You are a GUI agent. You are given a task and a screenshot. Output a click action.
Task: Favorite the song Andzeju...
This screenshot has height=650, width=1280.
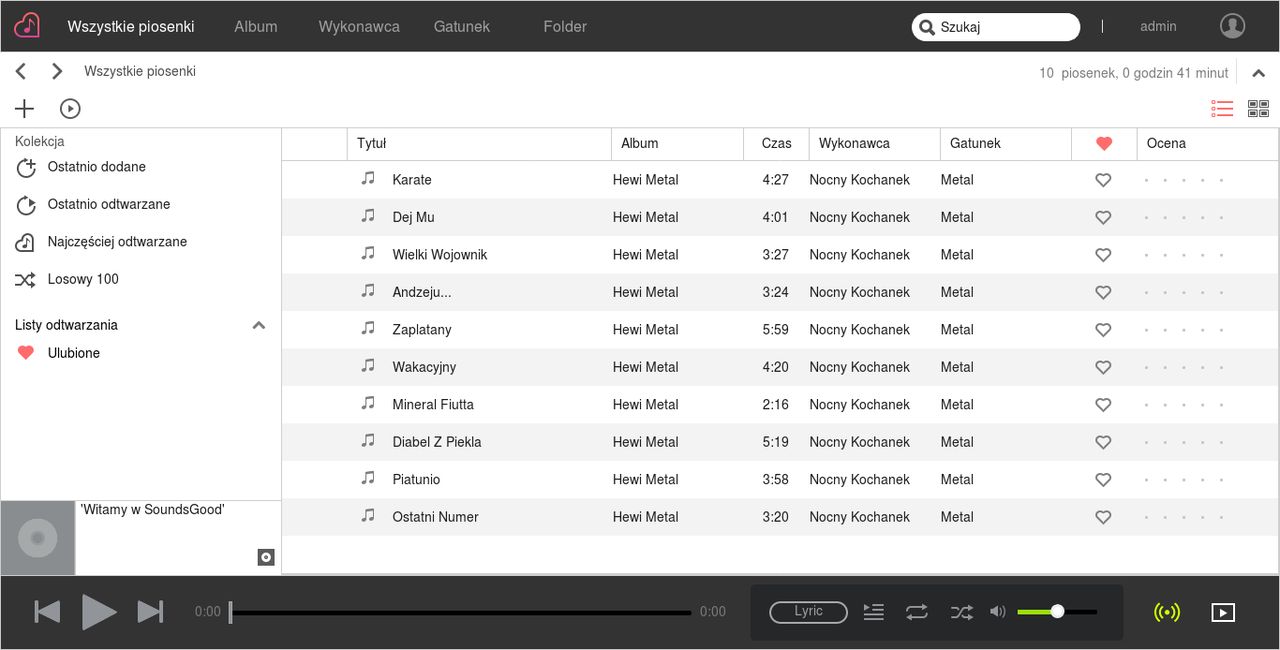(x=1103, y=292)
